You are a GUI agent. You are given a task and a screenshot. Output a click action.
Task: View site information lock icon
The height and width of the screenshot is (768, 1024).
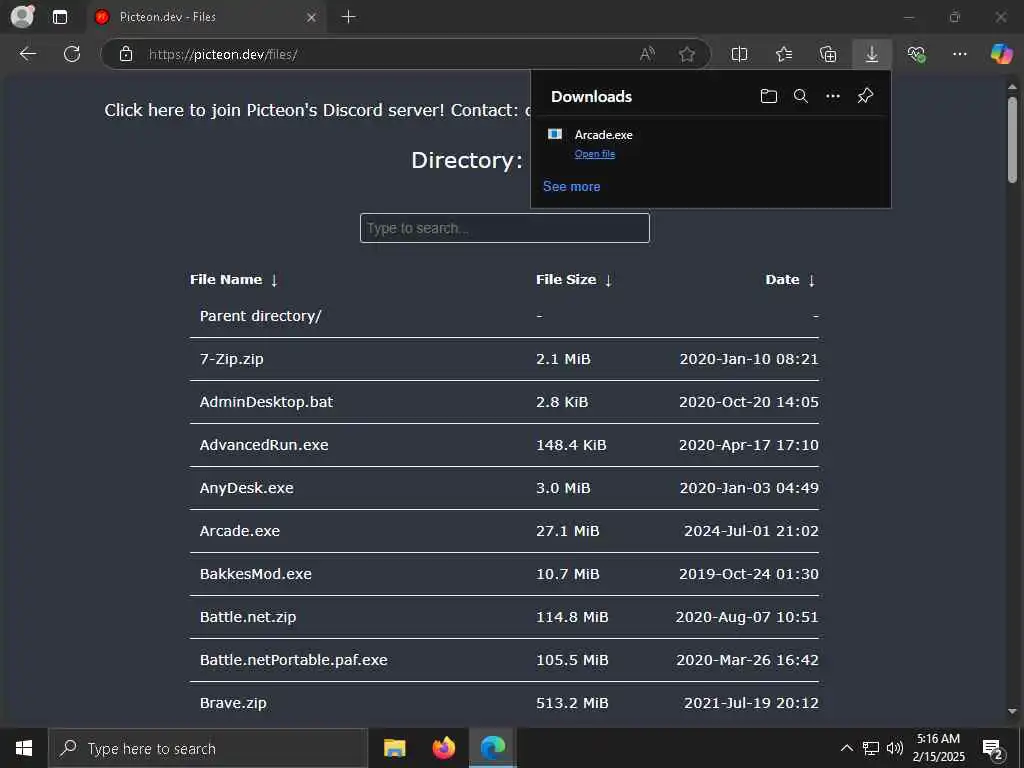click(x=126, y=54)
